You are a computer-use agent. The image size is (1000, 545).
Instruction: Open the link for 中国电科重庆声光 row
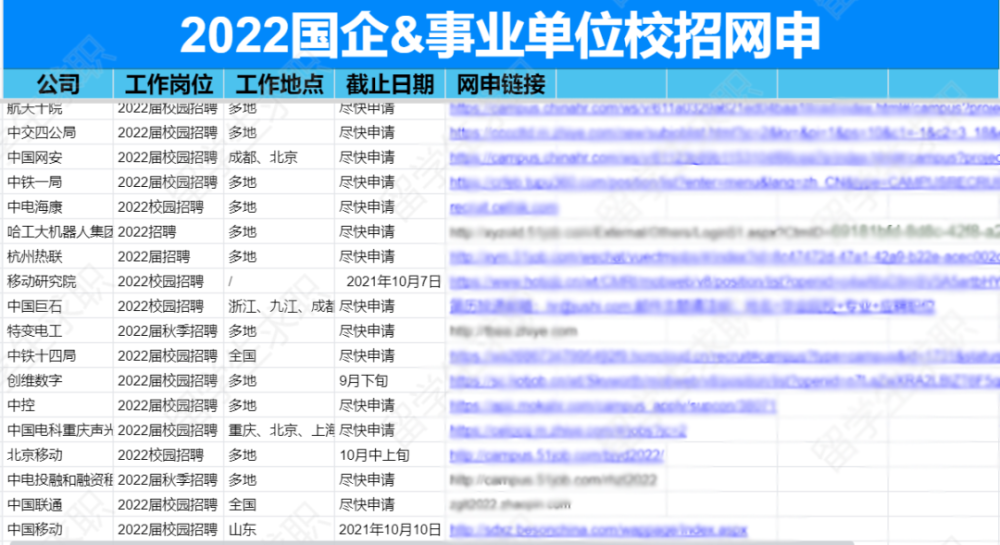(568, 431)
